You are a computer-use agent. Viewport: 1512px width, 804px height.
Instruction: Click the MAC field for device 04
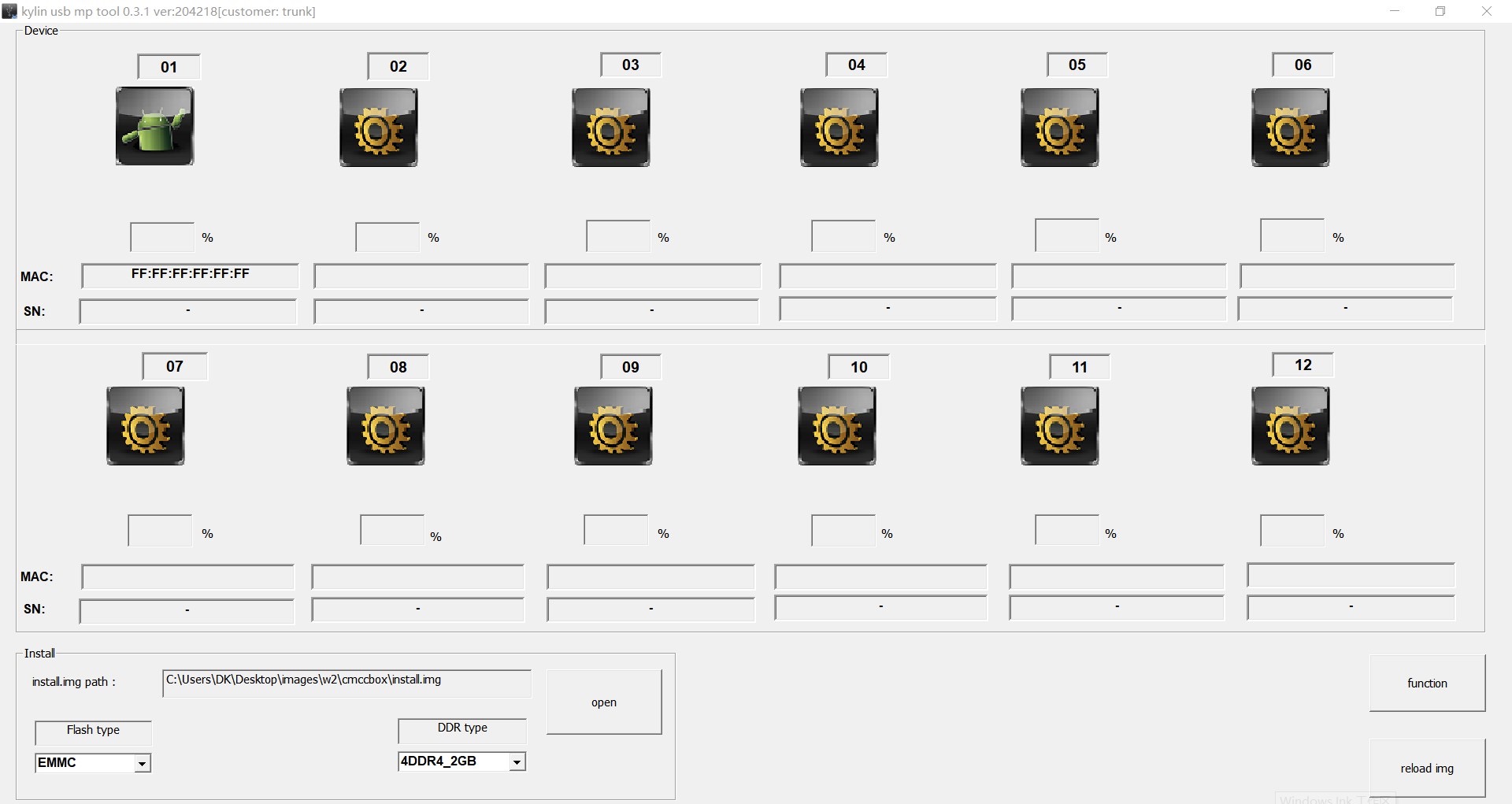click(888, 276)
